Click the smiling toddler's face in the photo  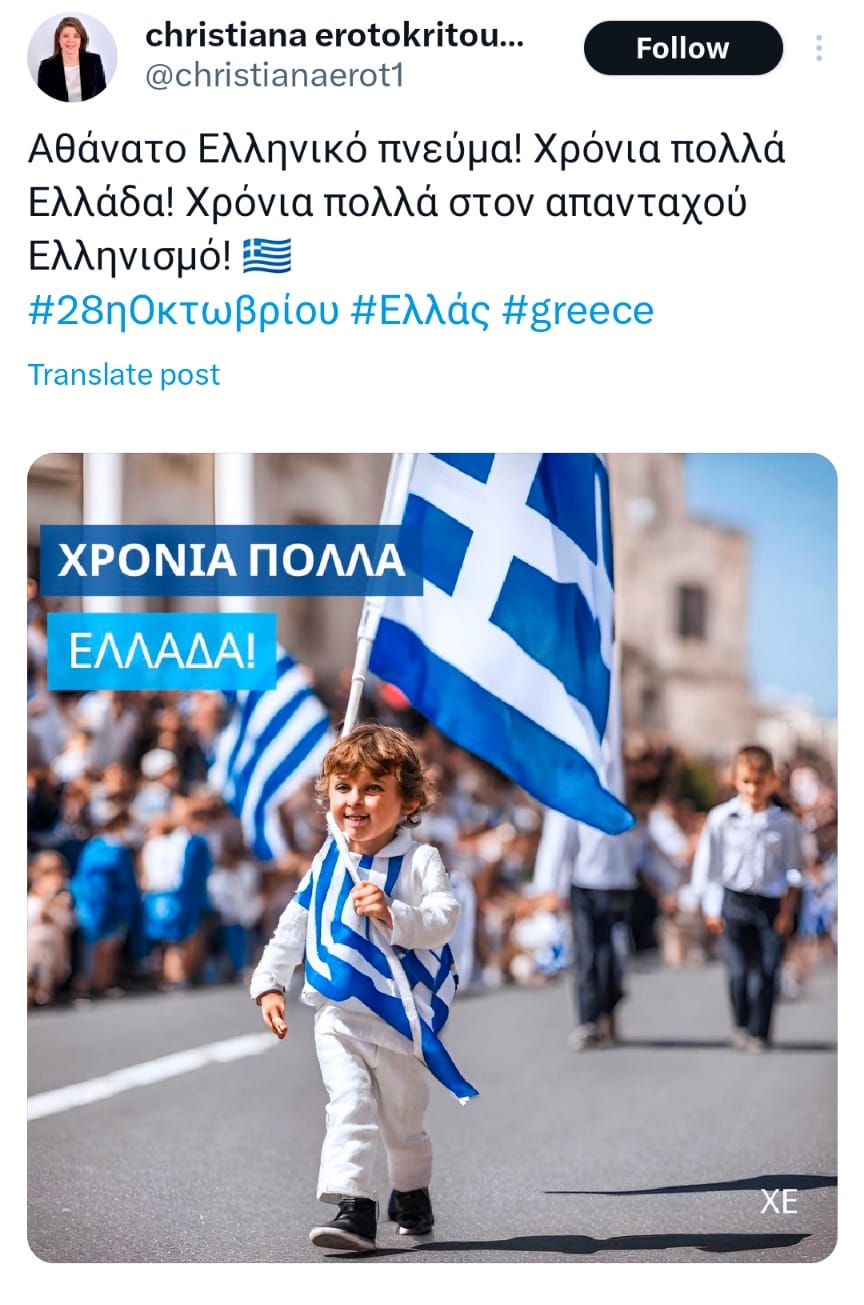[x=369, y=790]
